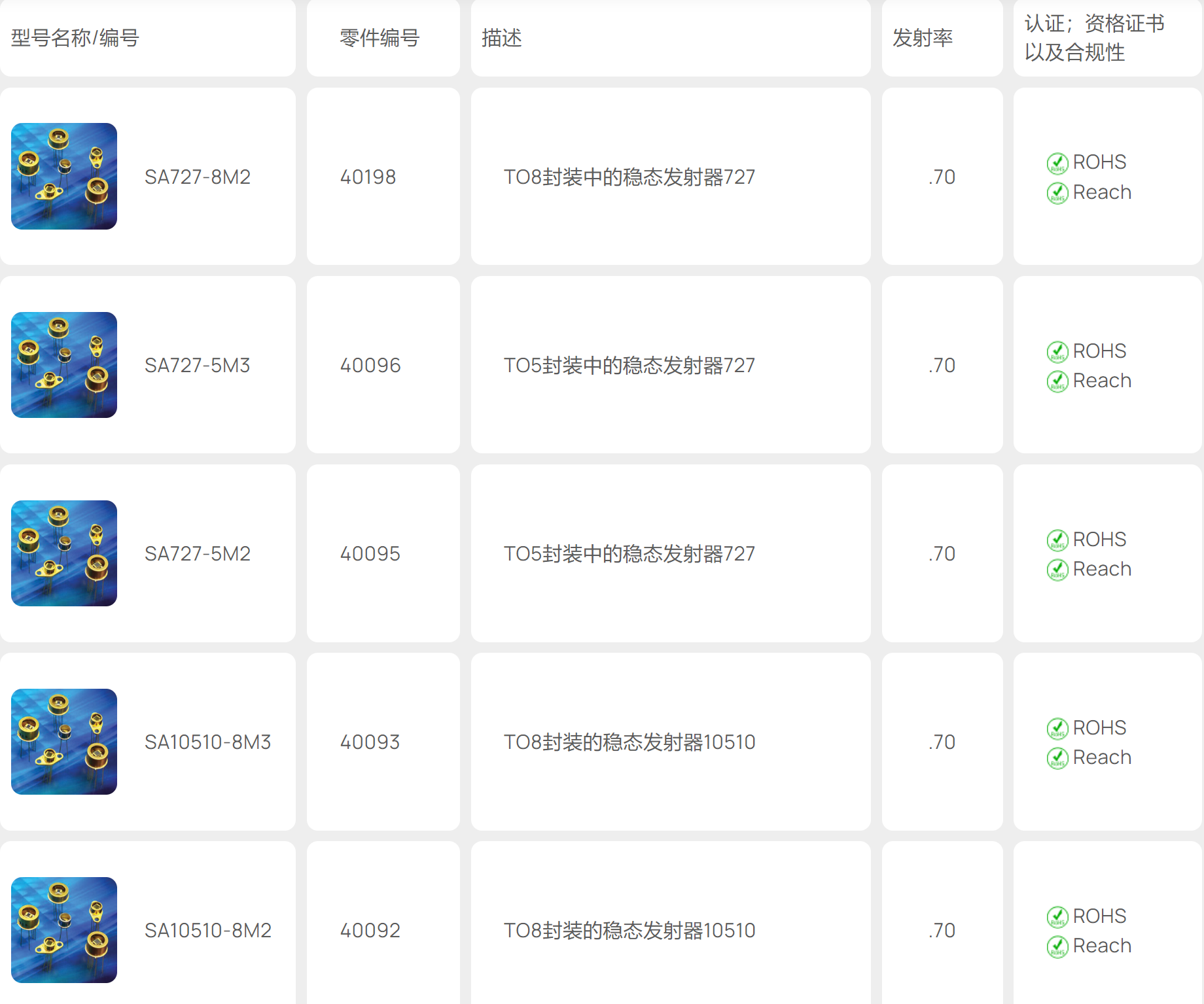Viewport: 1204px width, 1004px height.
Task: Click ROHS check icon in SA727-5M3 row
Action: tap(1057, 352)
